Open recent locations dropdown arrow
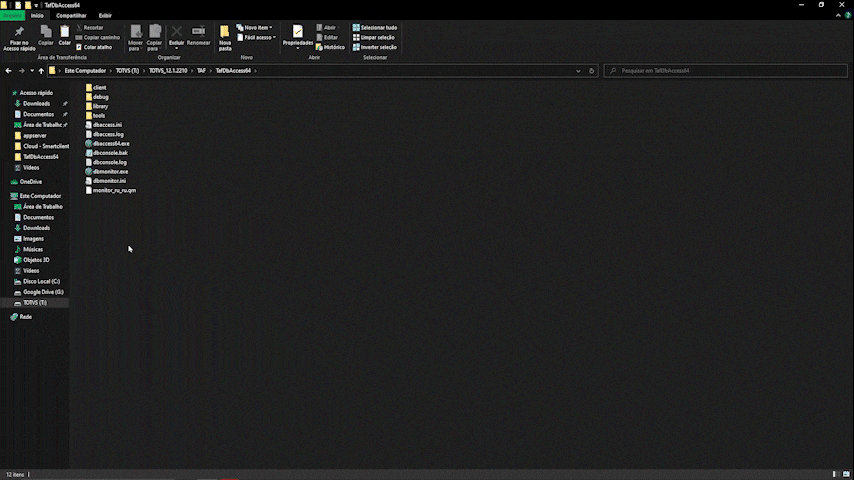The image size is (854, 480). pyautogui.click(x=32, y=71)
